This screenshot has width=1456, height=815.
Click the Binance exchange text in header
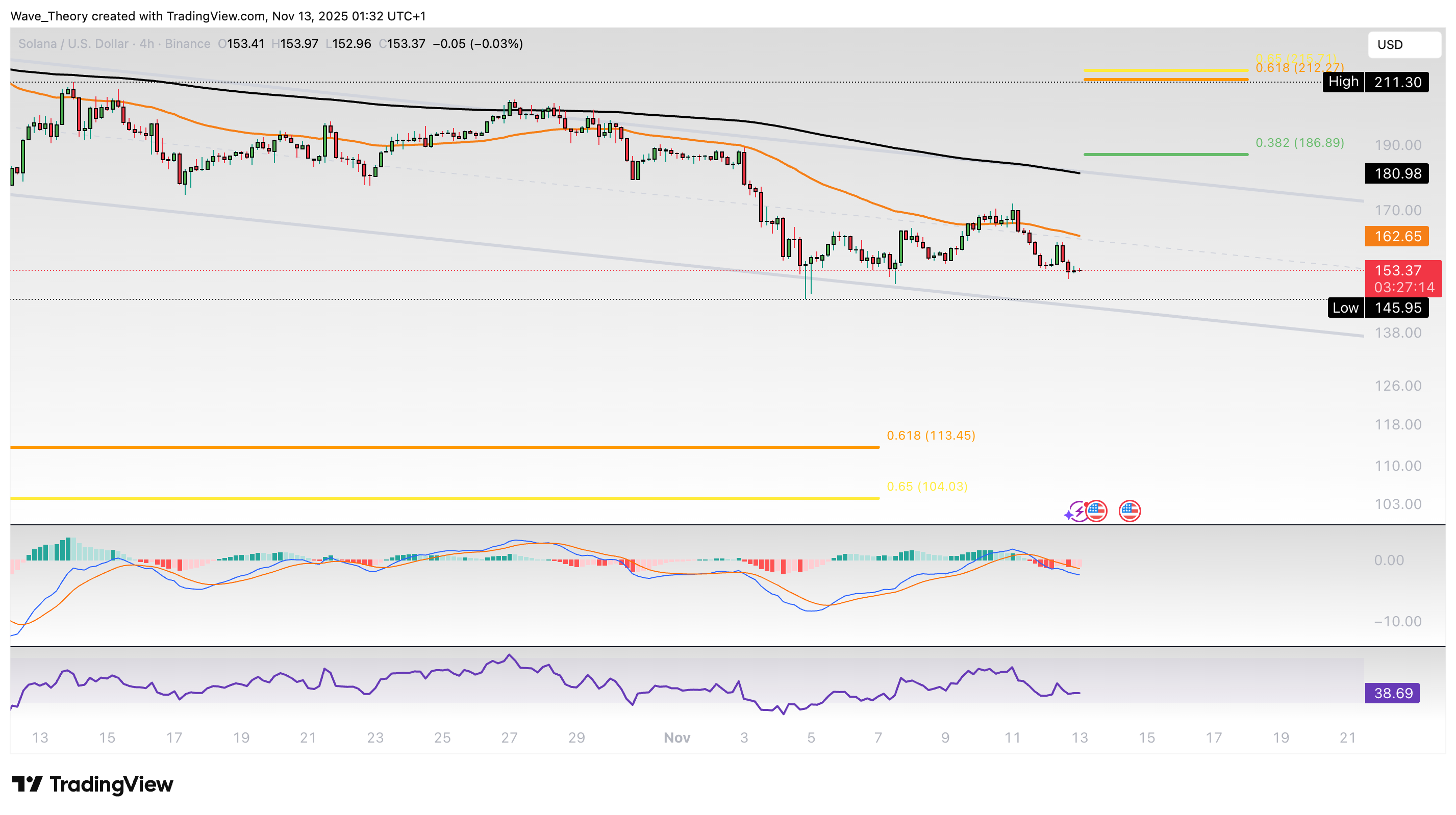[187, 43]
